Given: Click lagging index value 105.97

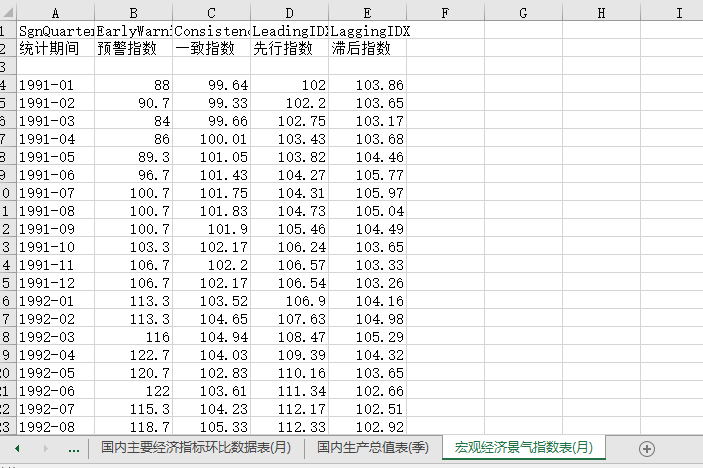Looking at the screenshot, I should point(367,192).
